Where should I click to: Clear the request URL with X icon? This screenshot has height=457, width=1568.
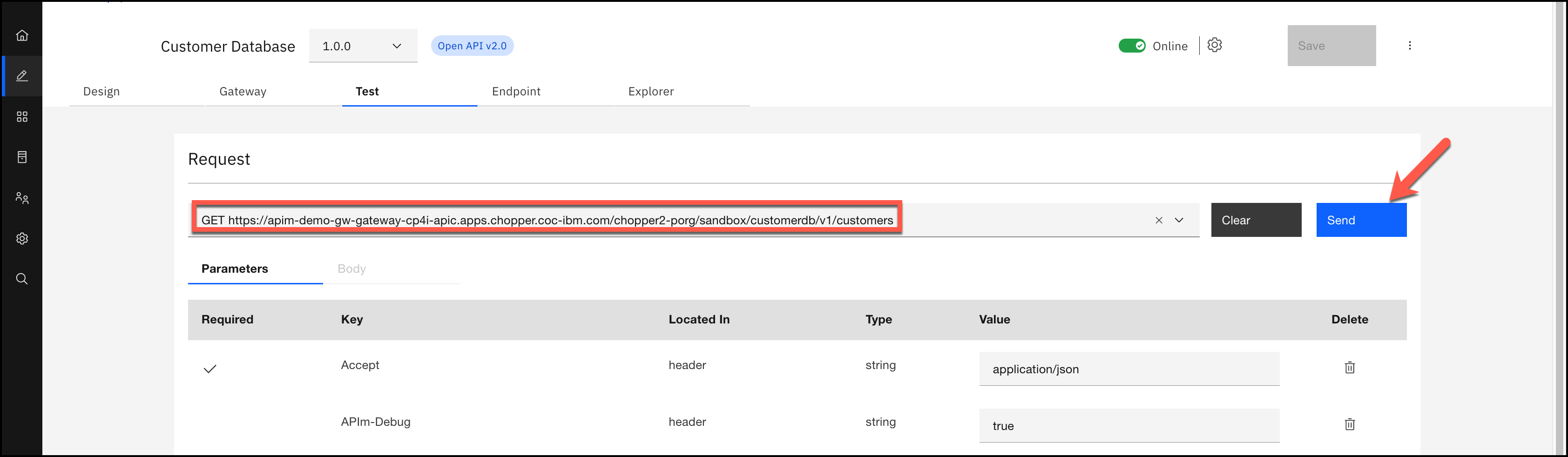(1159, 220)
